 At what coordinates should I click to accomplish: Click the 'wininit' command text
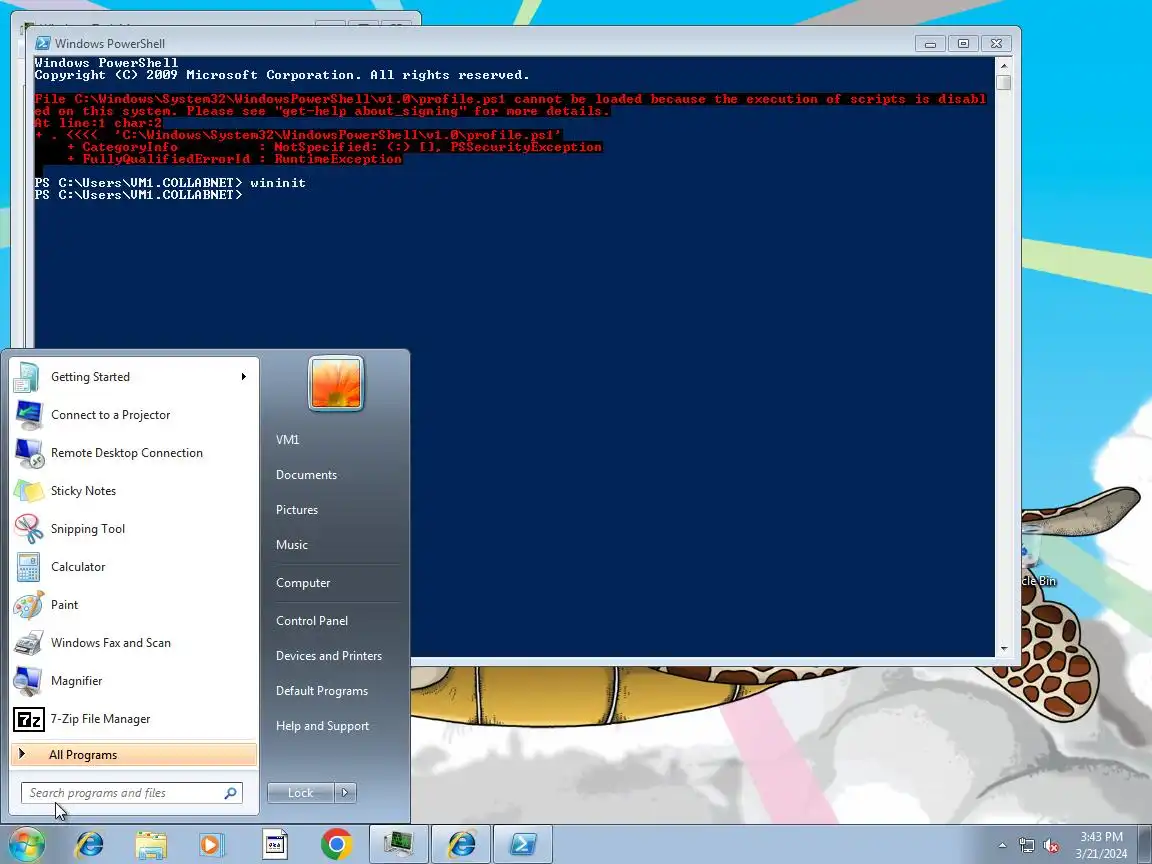[x=278, y=183]
